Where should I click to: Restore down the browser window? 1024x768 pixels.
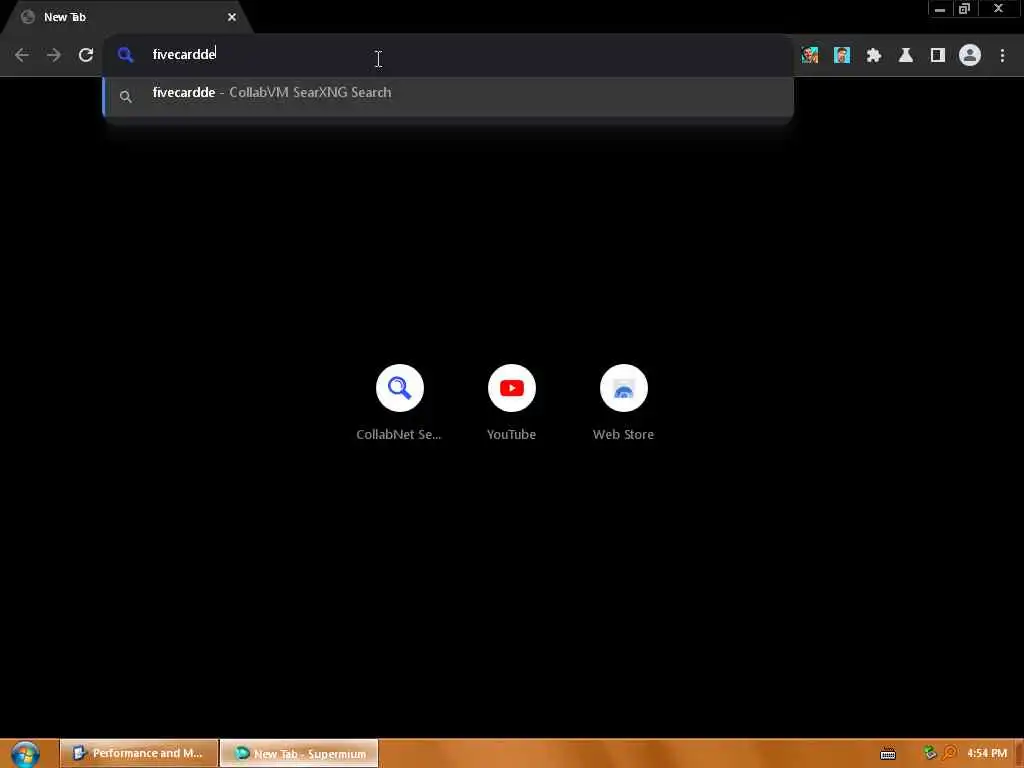point(965,9)
